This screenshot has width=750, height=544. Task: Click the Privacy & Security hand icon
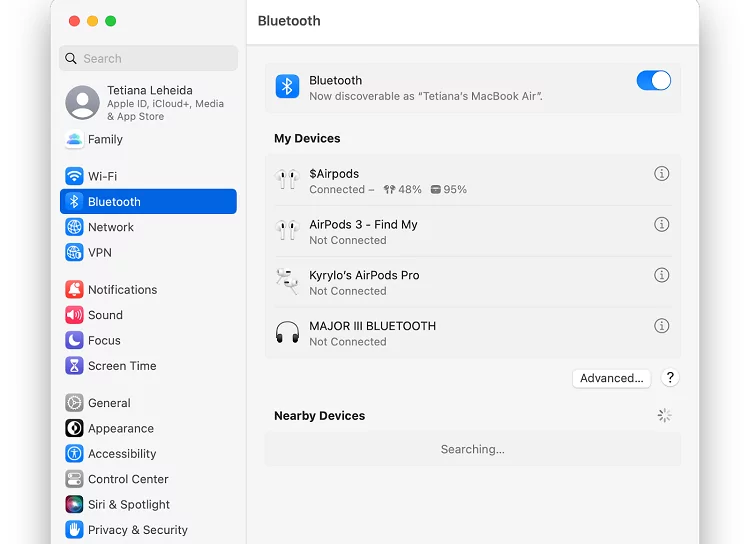74,530
